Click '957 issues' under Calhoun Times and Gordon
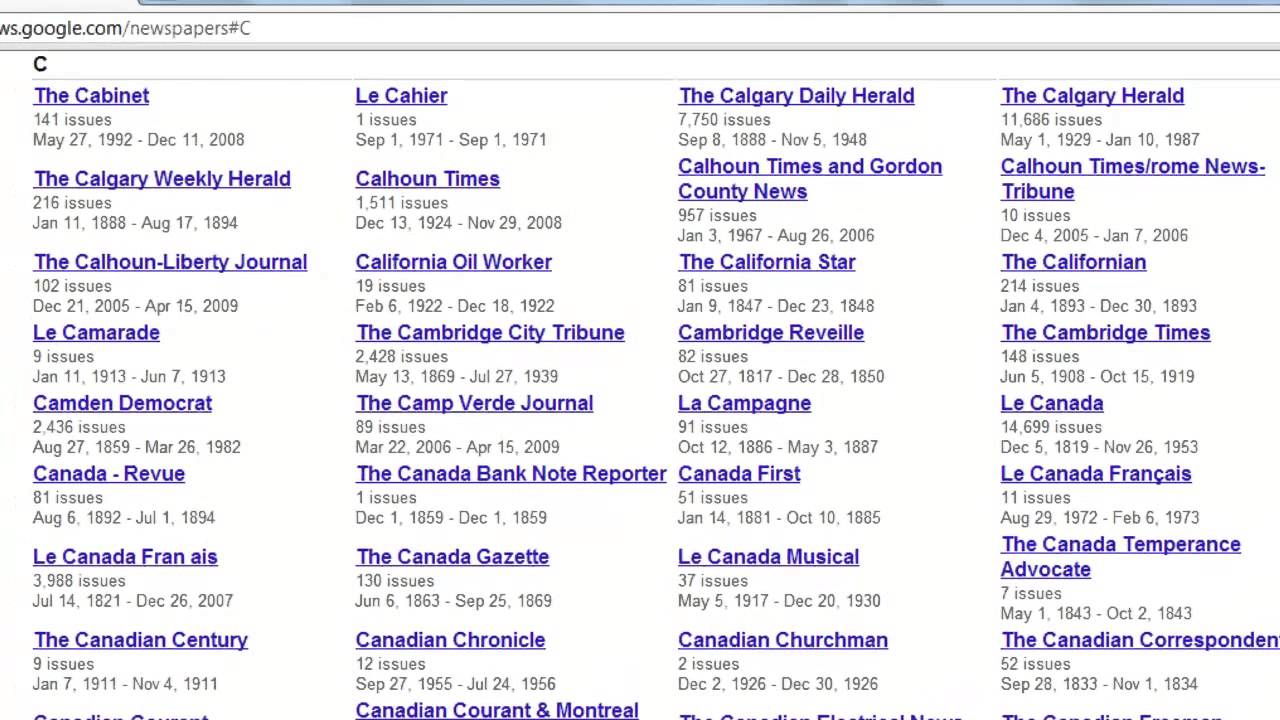Screen dimensions: 1280x720 pos(717,216)
